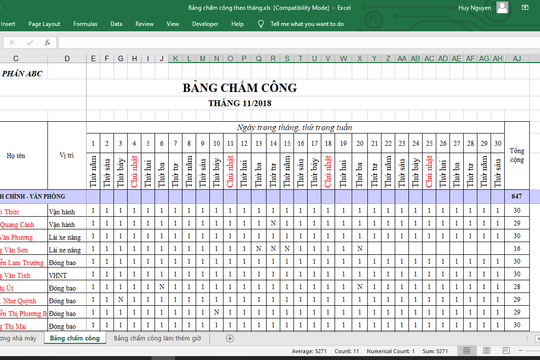Click the Lam Trường name cell

click(x=23, y=263)
